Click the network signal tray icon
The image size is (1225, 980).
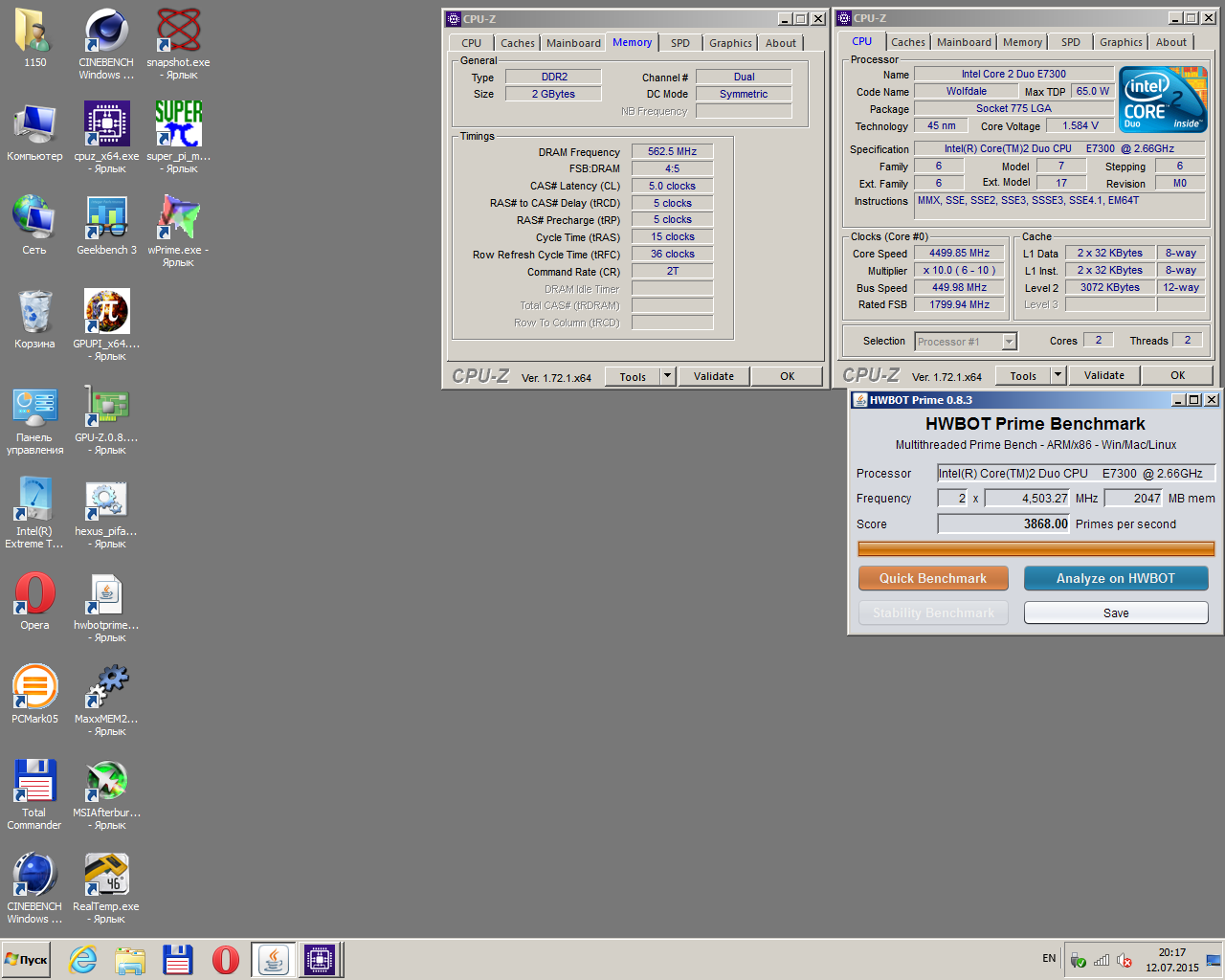pyautogui.click(x=1102, y=960)
